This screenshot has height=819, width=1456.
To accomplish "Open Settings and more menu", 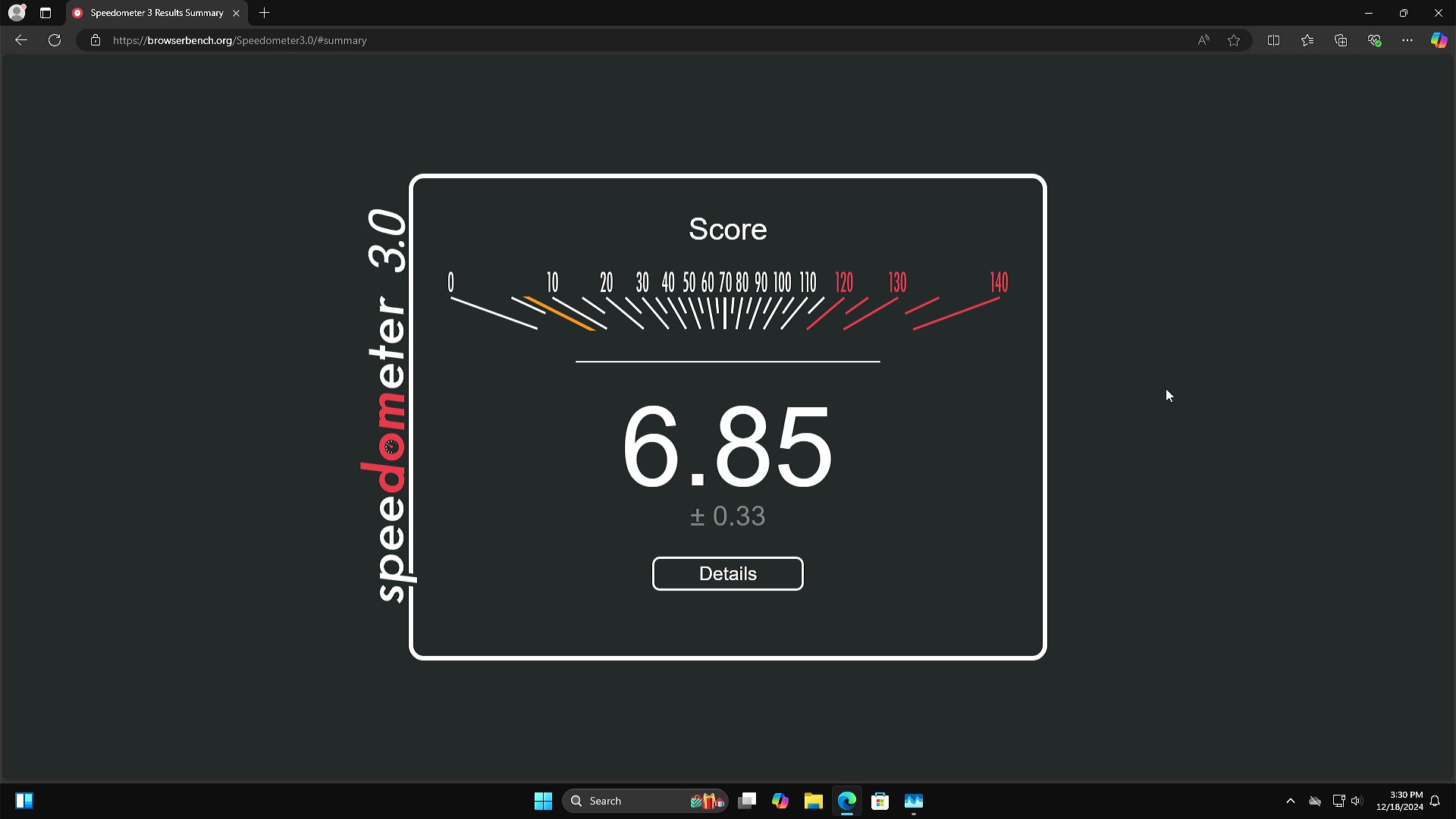I will [1407, 40].
